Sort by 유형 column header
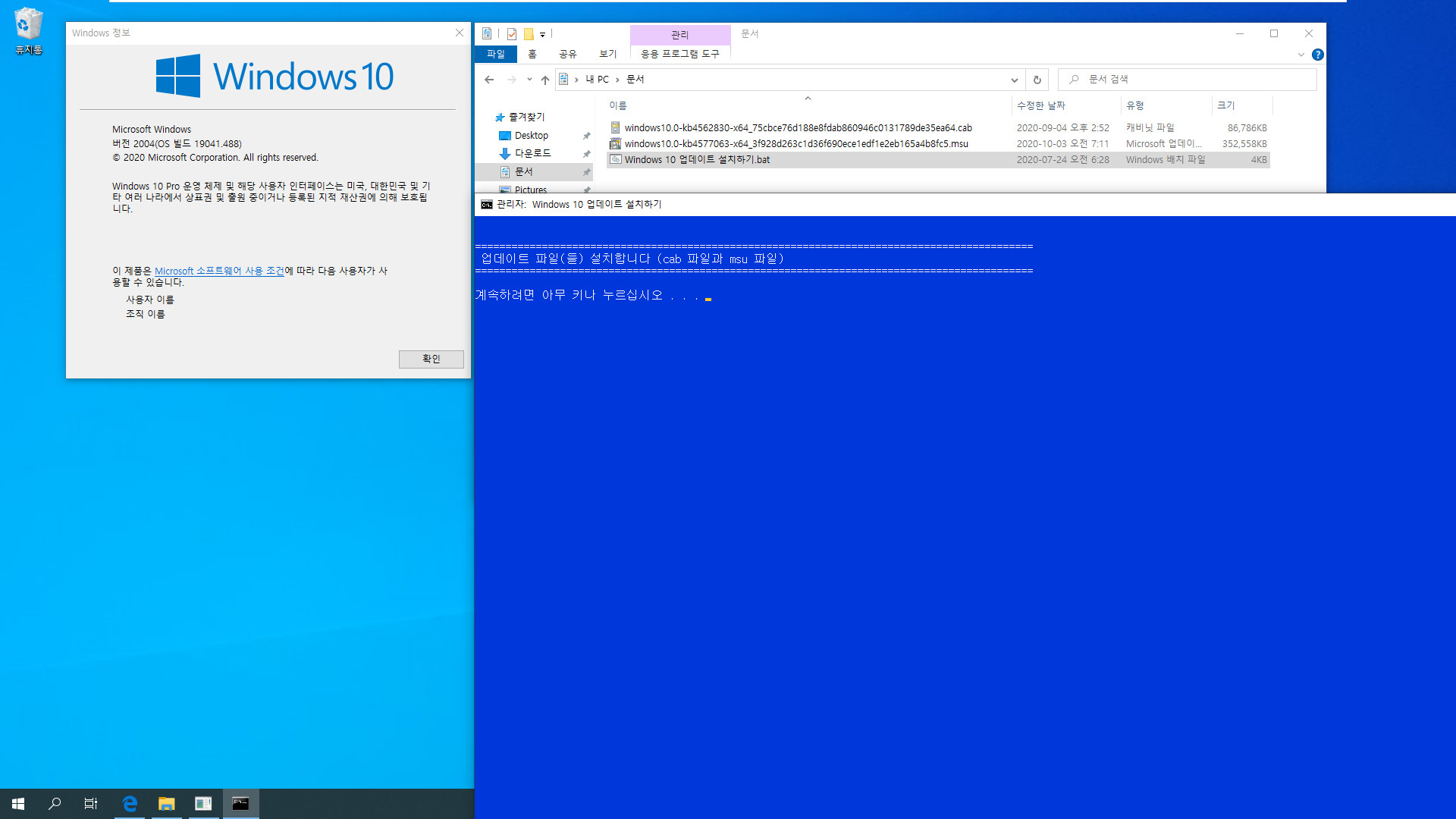Screen dimensions: 1456x819 1166,106
